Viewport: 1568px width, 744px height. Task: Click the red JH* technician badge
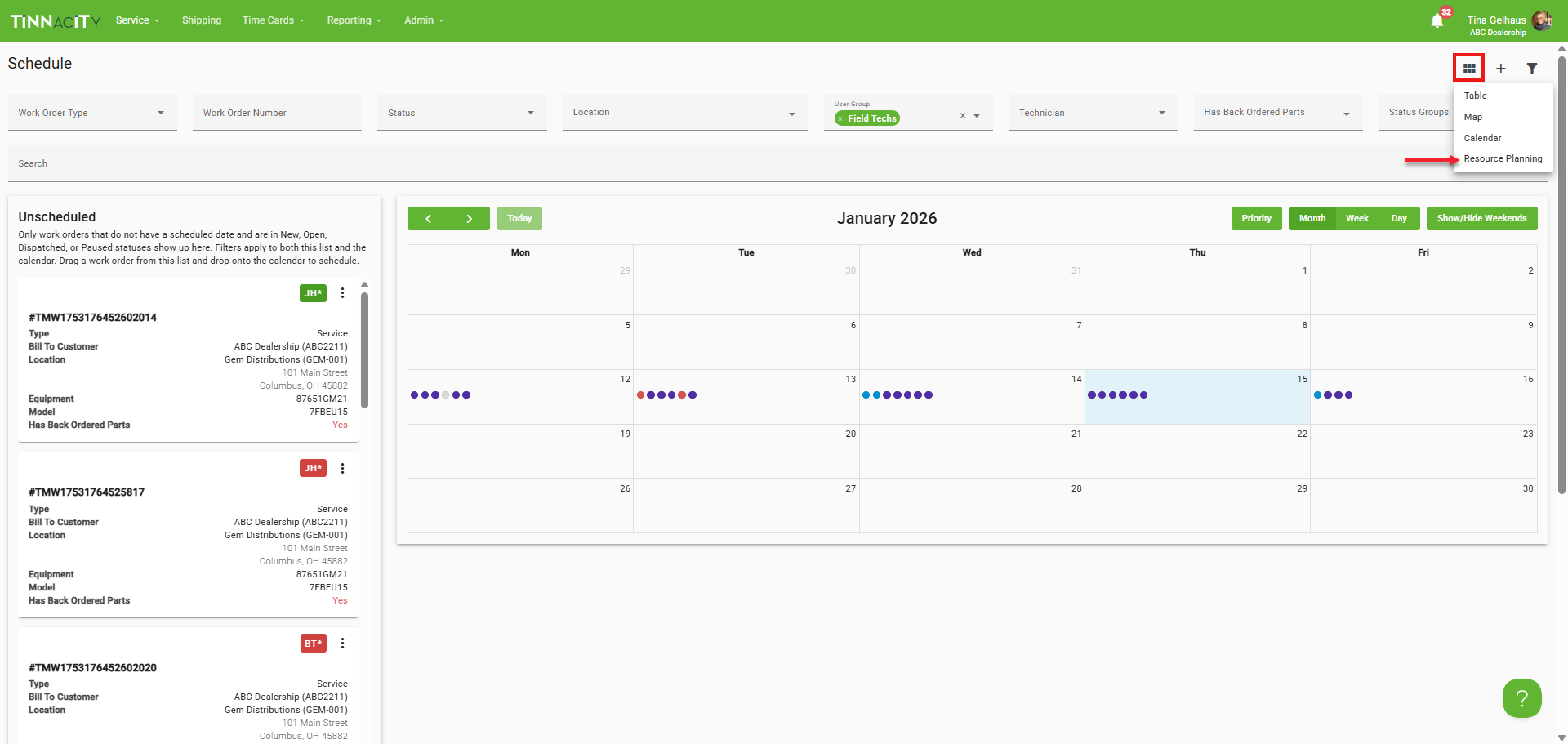pyautogui.click(x=313, y=468)
